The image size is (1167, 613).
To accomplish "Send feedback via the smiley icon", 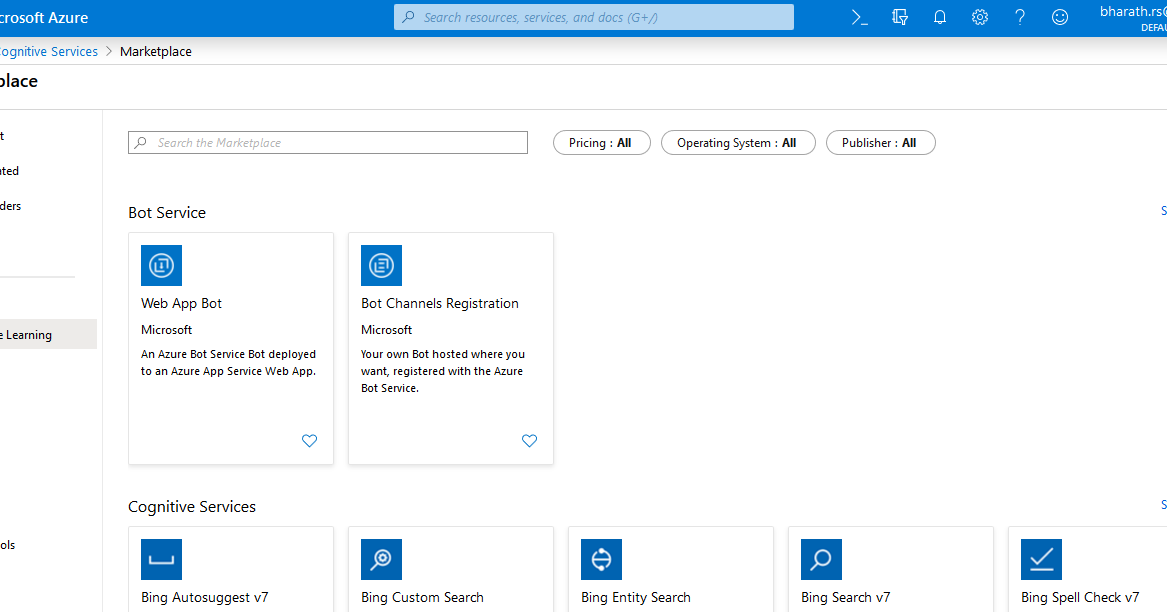I will click(x=1059, y=17).
